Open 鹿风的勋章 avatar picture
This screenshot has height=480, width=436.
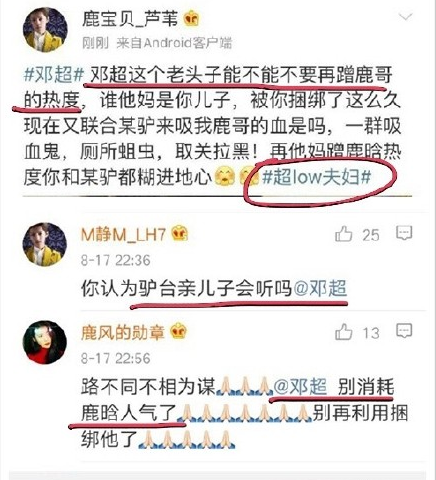tap(44, 342)
